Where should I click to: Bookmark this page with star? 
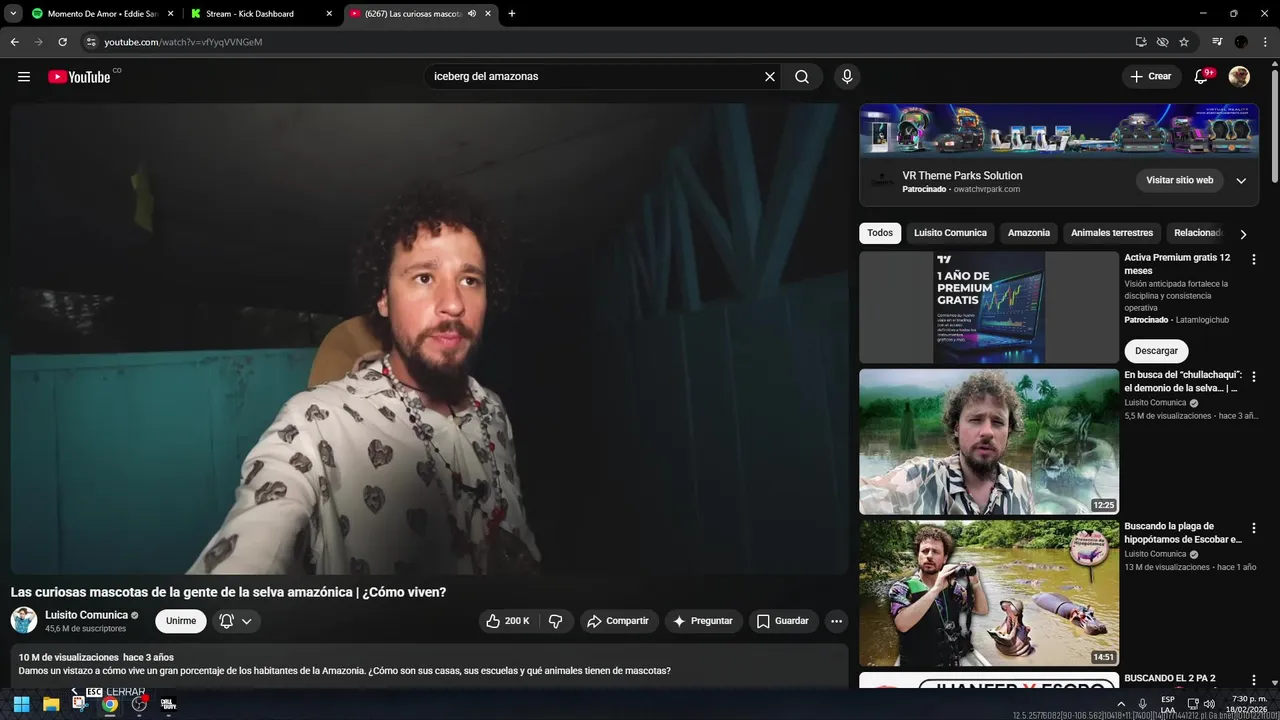[x=1184, y=42]
